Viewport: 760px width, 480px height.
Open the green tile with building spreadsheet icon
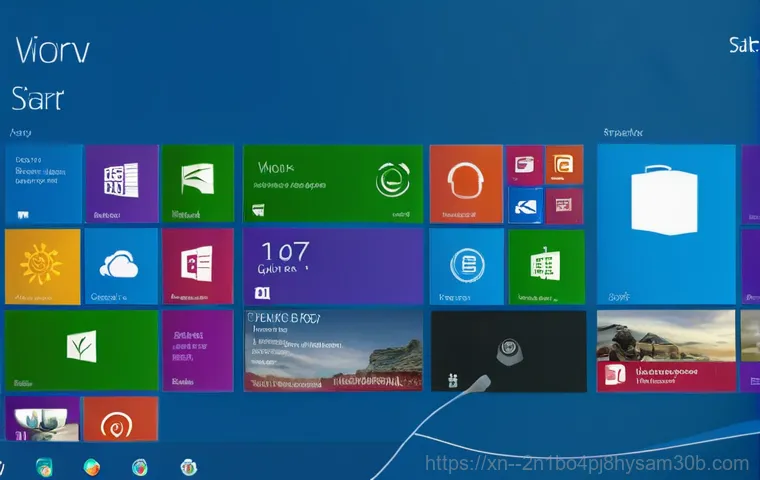coord(546,267)
